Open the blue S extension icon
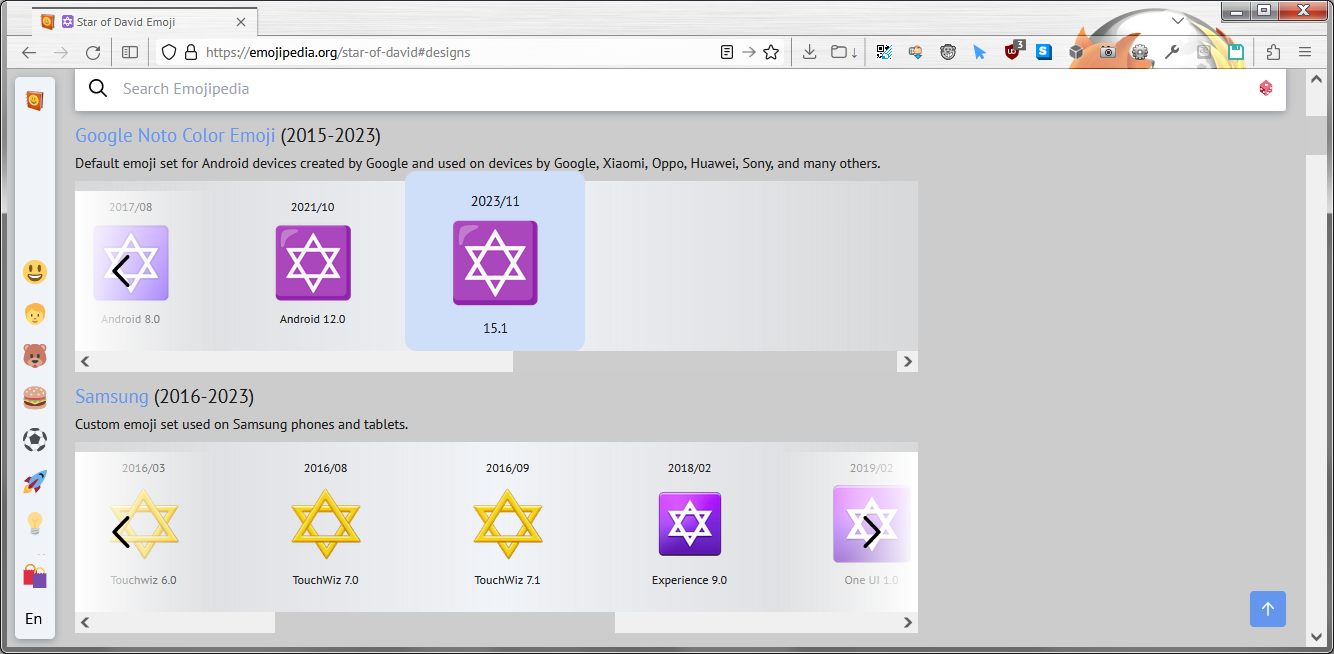 coord(1044,52)
